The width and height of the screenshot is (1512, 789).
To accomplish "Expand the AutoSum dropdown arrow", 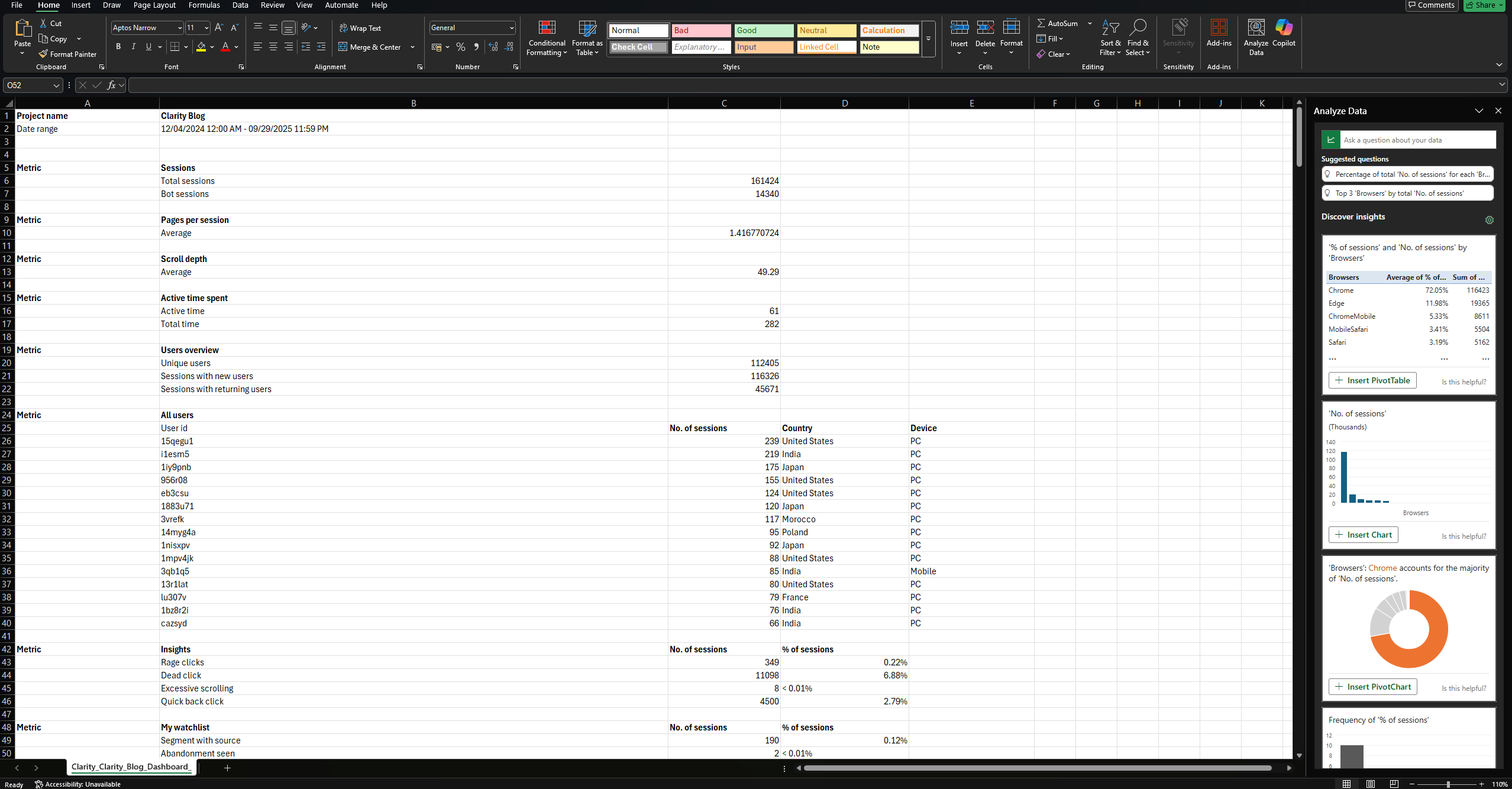I will tap(1090, 24).
